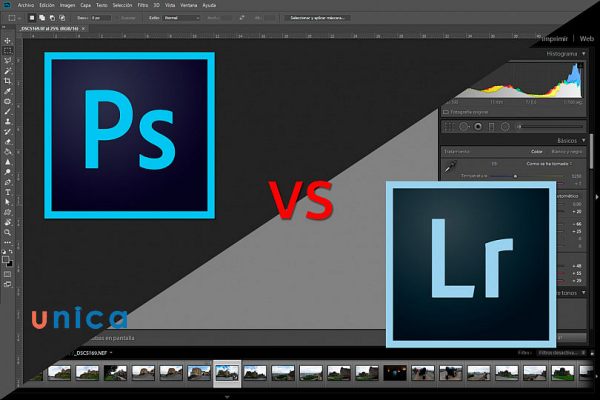Select the Move tool in Photoshop toolbar
The height and width of the screenshot is (400, 600).
8,41
